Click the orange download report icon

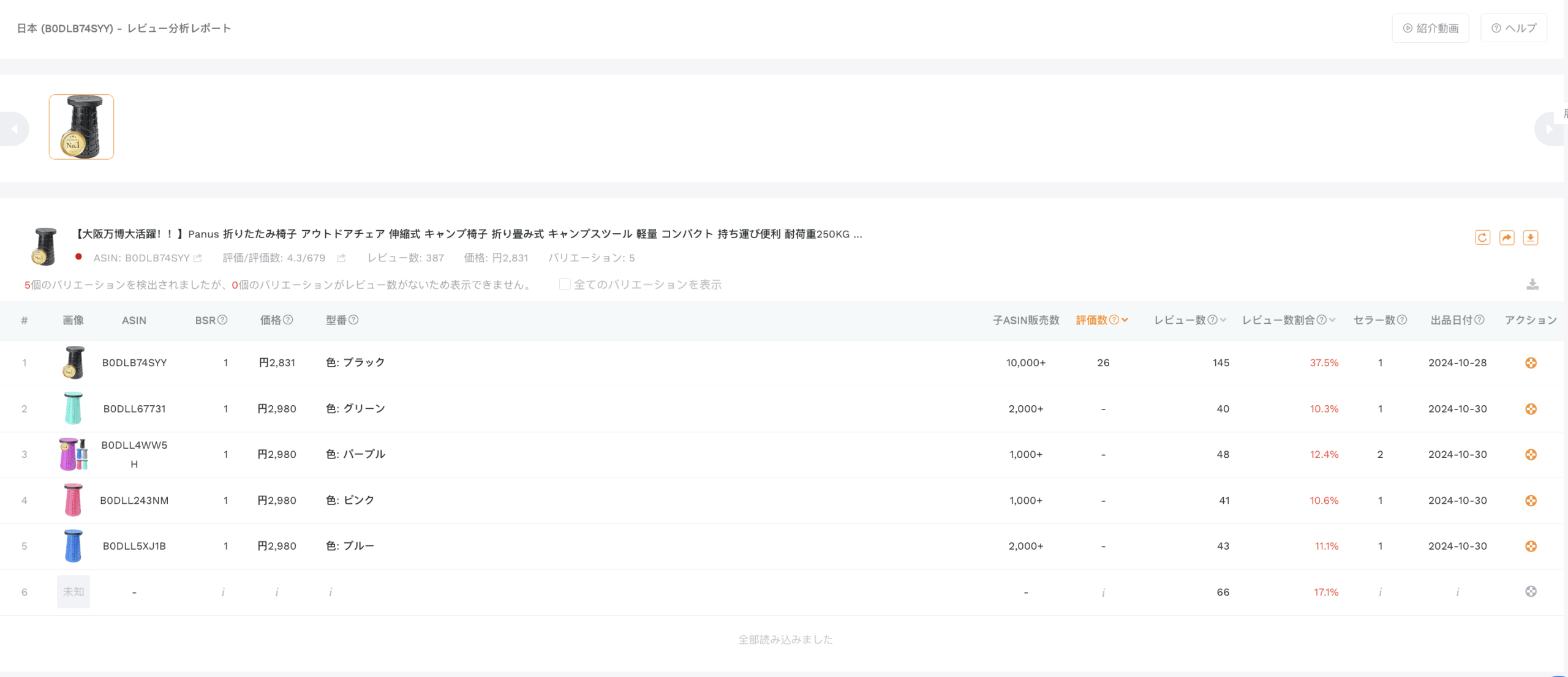(1531, 238)
